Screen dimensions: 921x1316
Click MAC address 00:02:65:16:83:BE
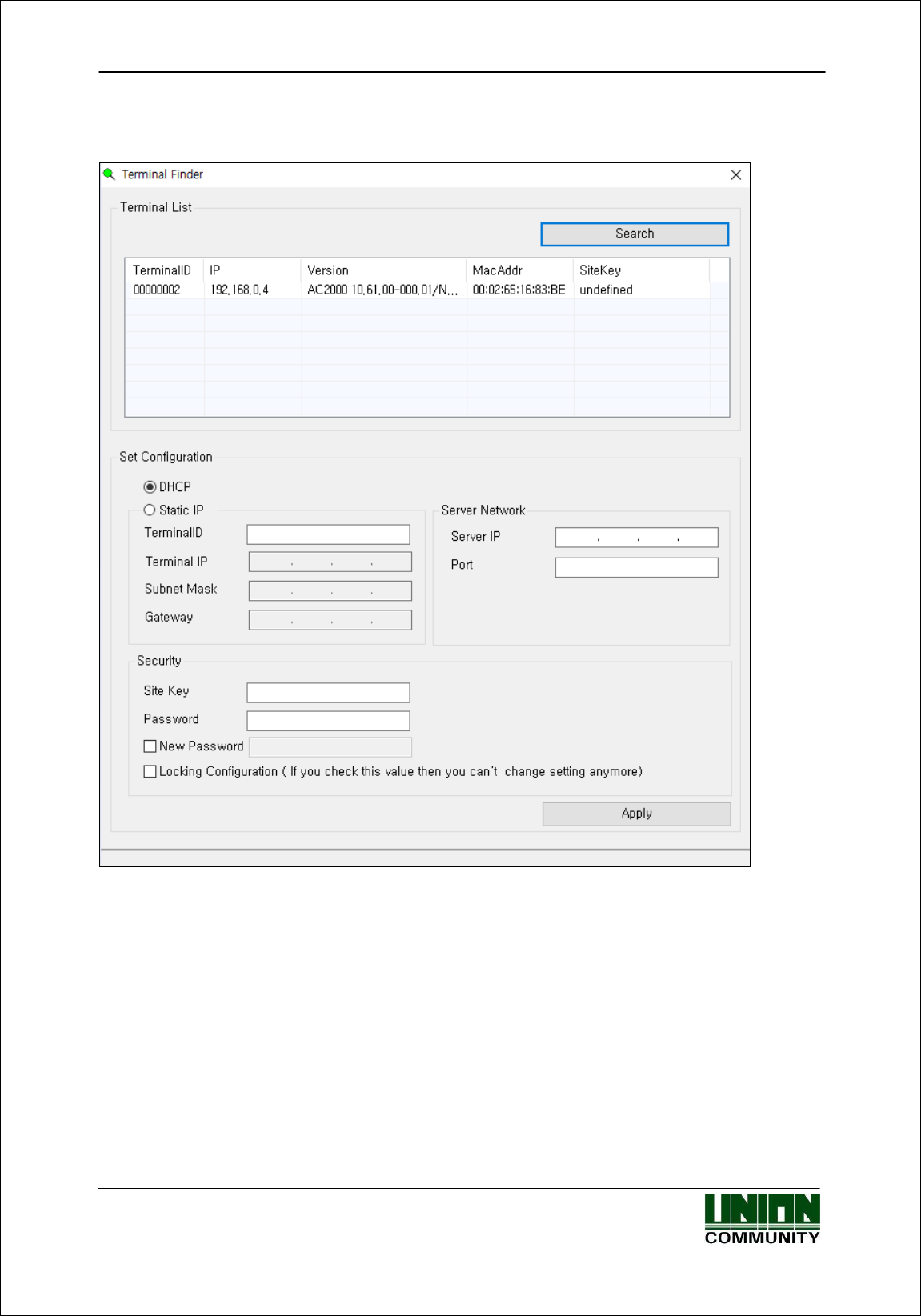(519, 290)
